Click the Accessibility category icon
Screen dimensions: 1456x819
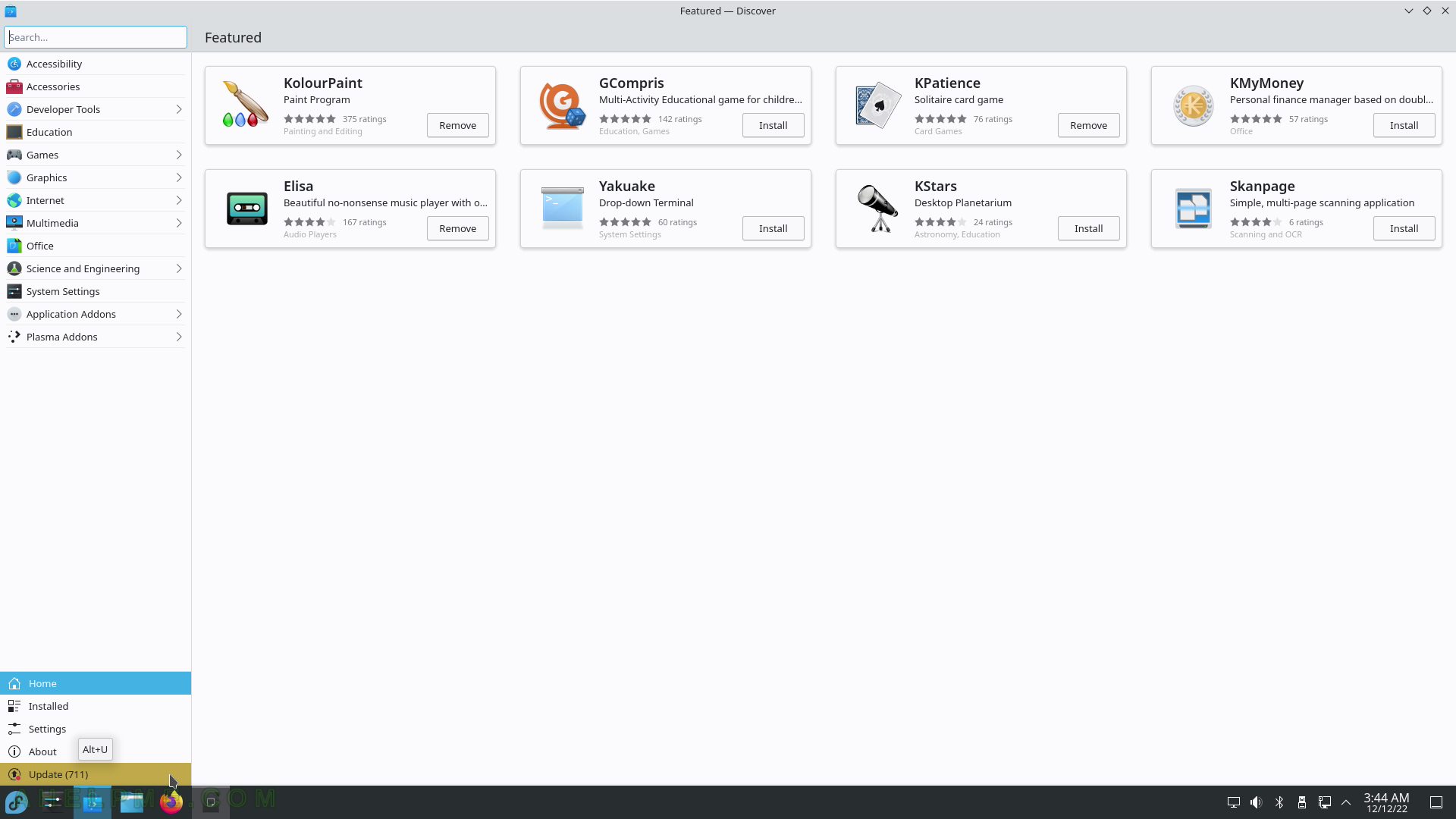(x=14, y=64)
